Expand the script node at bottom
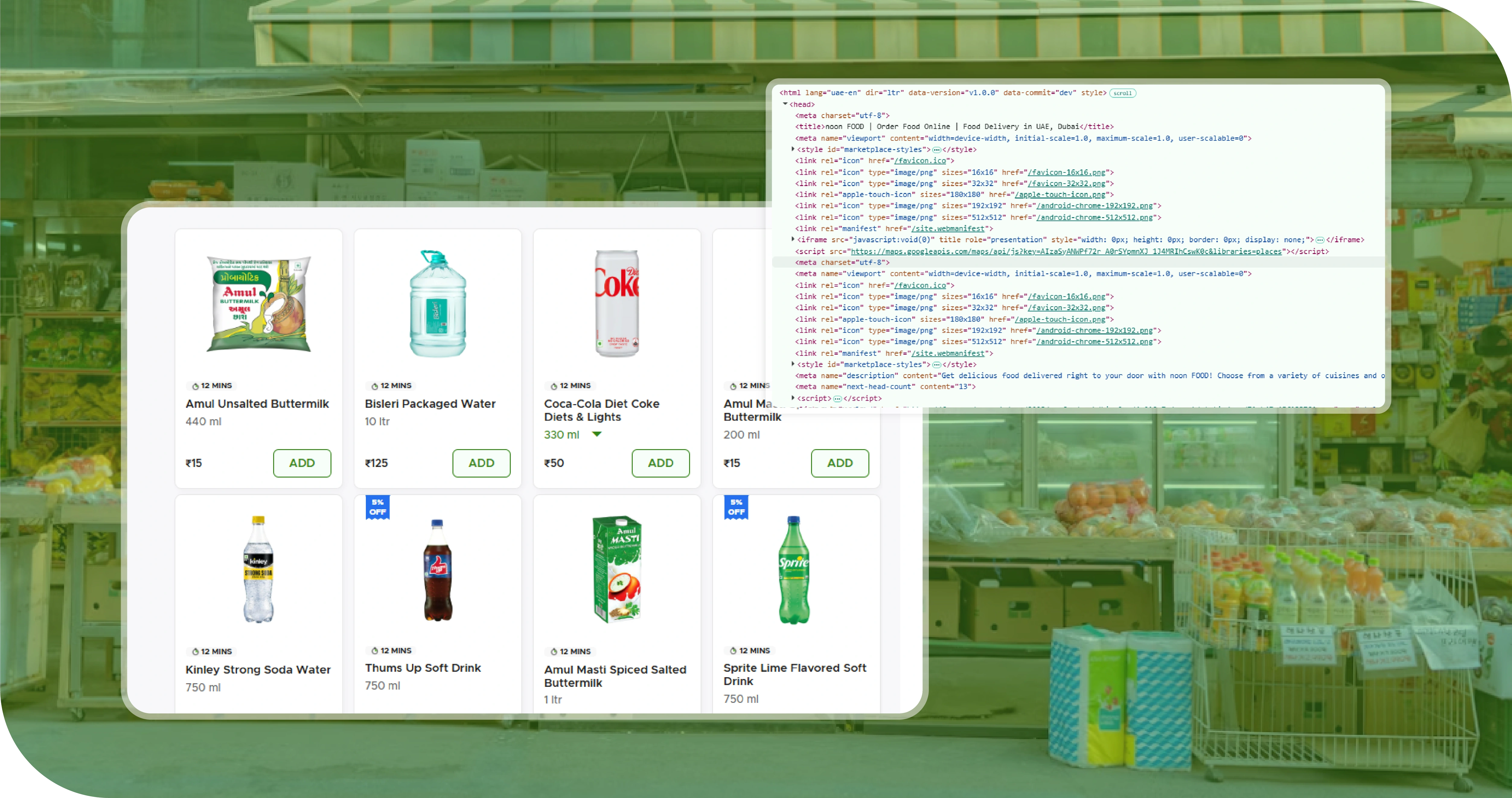 pos(793,397)
